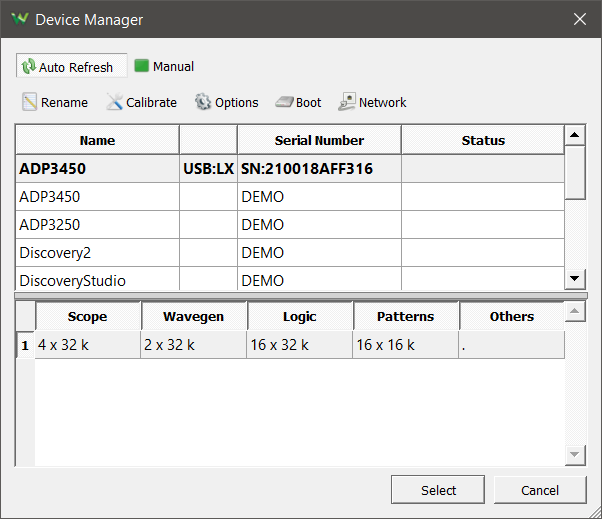Select ADP3450 DEMO device row
The image size is (602, 519).
[290, 197]
